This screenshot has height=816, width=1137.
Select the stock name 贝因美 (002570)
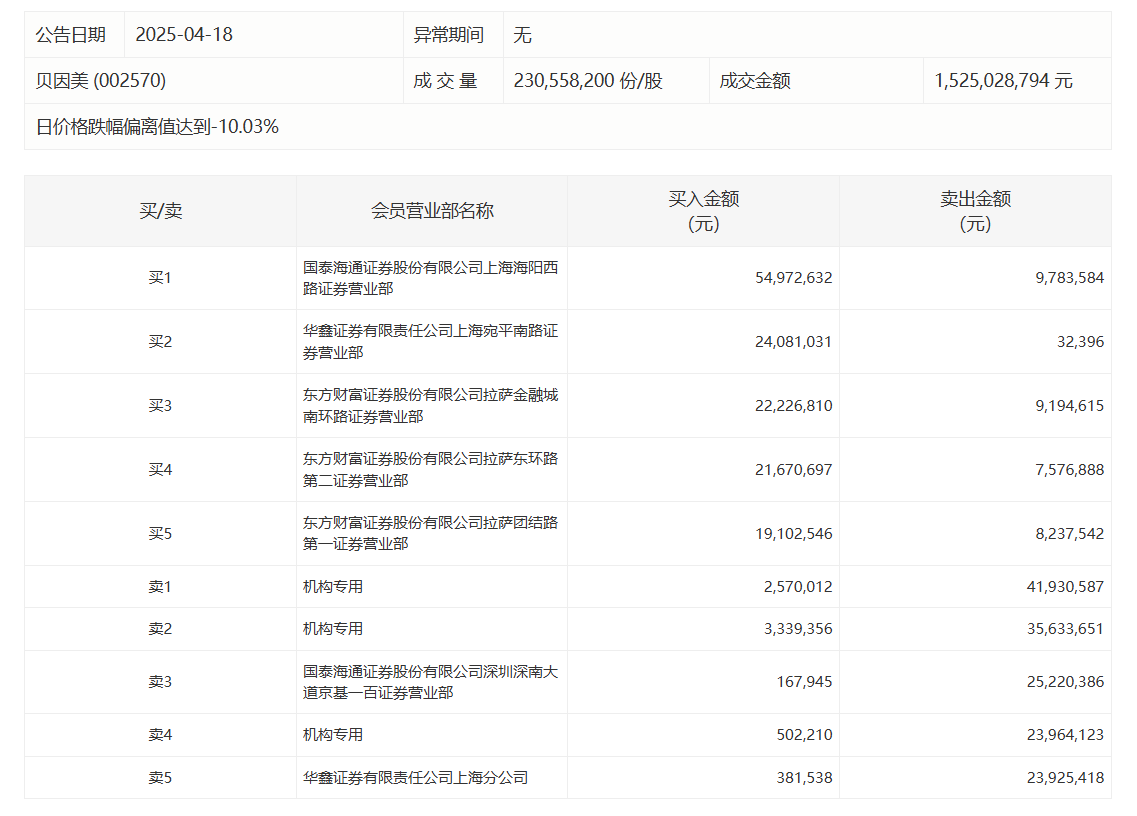point(101,81)
